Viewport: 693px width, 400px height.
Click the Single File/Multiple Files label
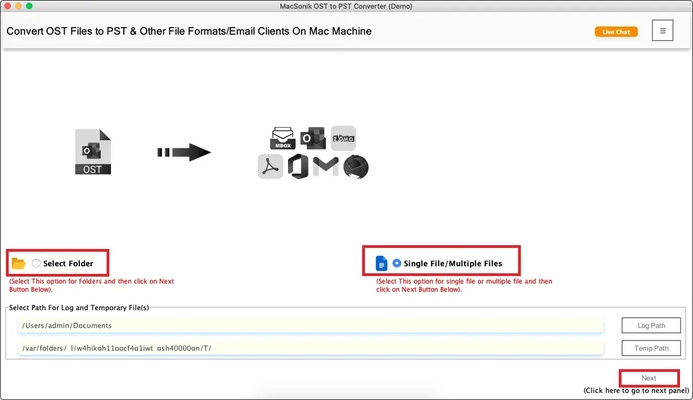(453, 263)
